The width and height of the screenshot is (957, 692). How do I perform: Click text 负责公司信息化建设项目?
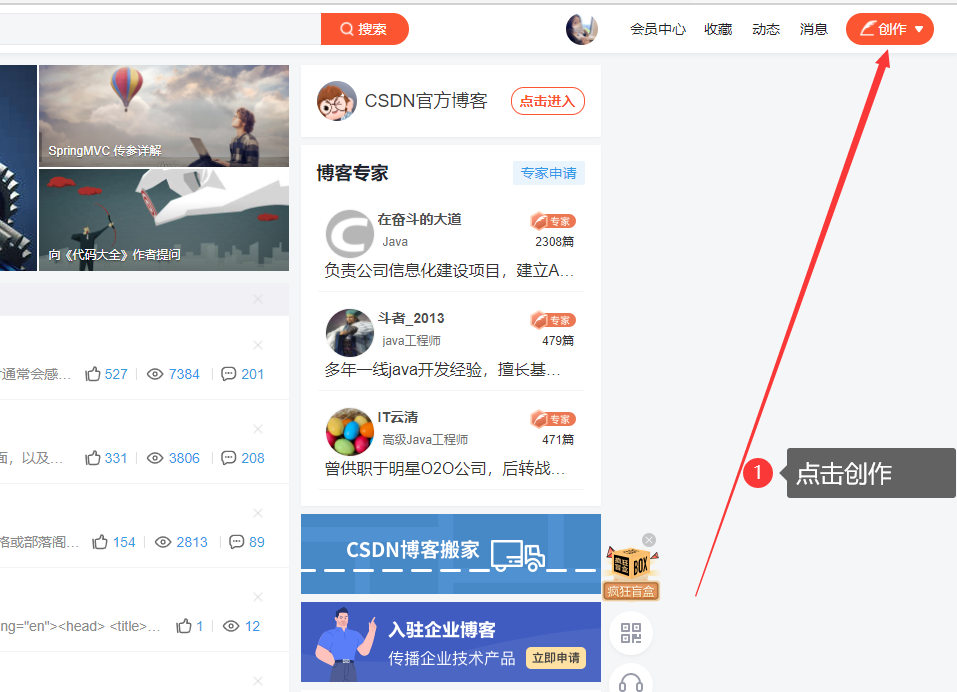point(413,270)
